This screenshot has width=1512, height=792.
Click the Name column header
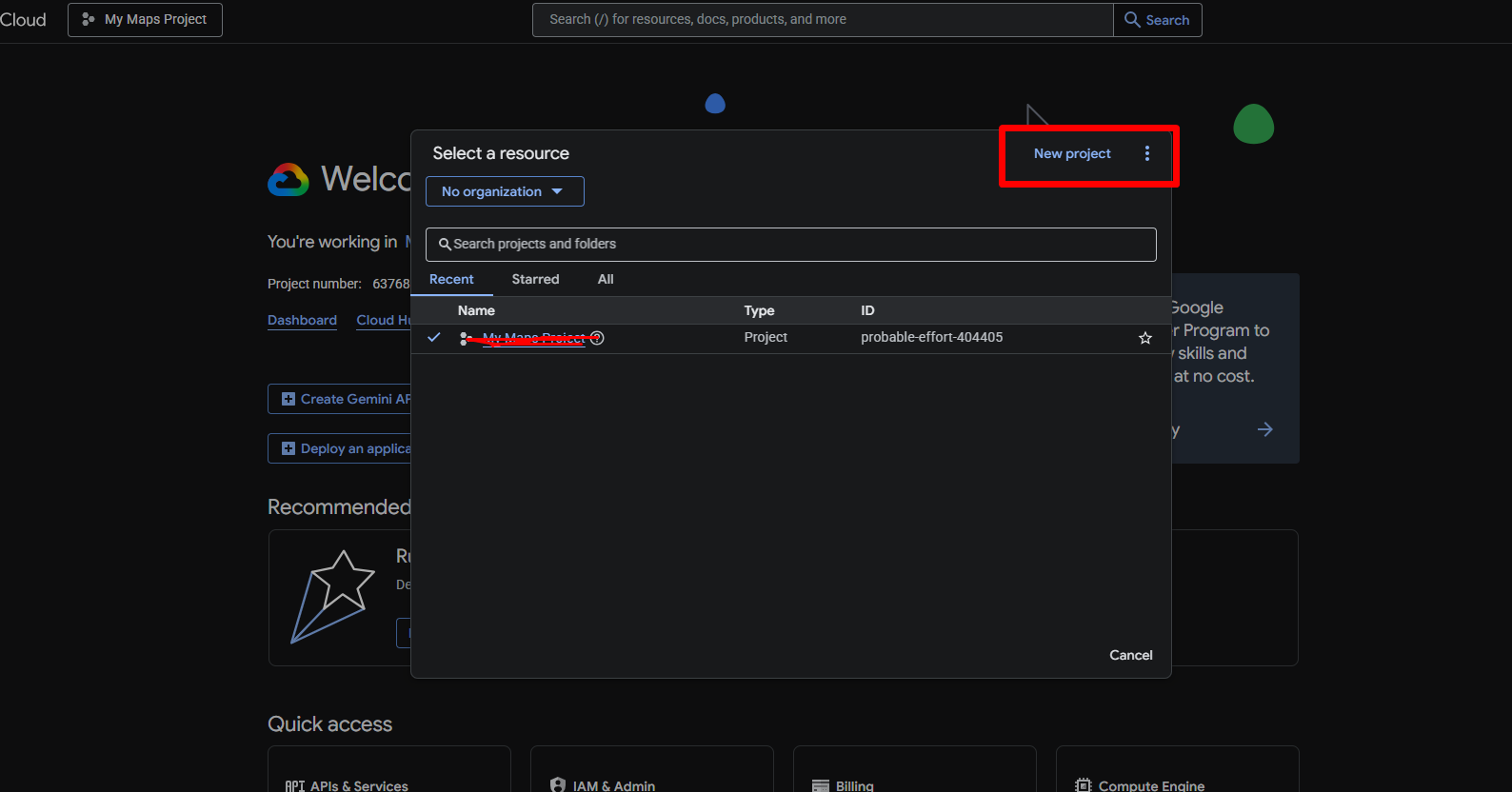(476, 310)
